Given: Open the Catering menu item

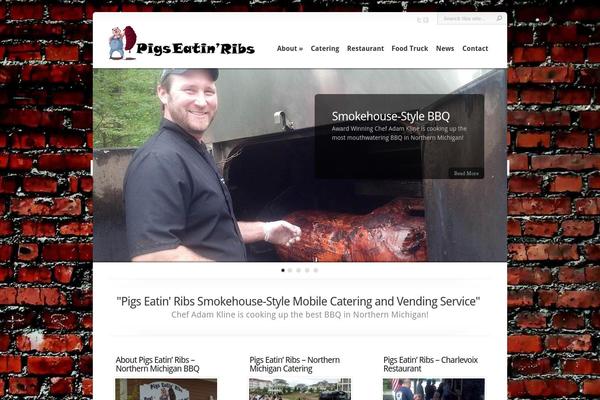Looking at the screenshot, I should 325,49.
